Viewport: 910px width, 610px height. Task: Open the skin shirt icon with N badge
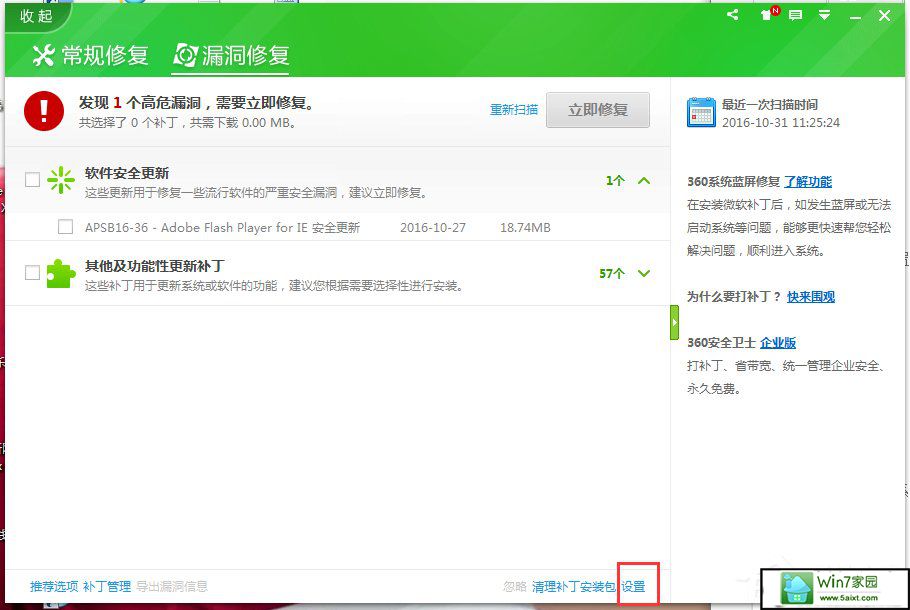(x=769, y=15)
